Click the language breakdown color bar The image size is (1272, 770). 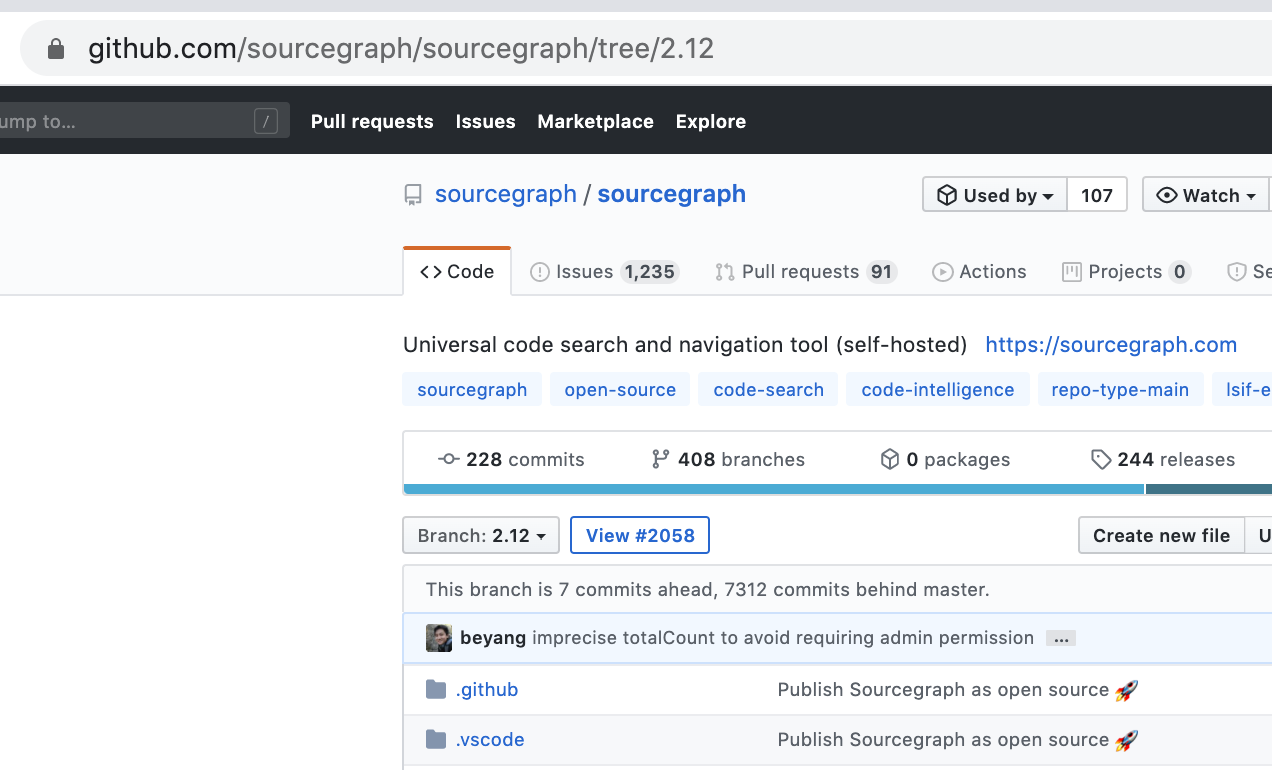837,489
